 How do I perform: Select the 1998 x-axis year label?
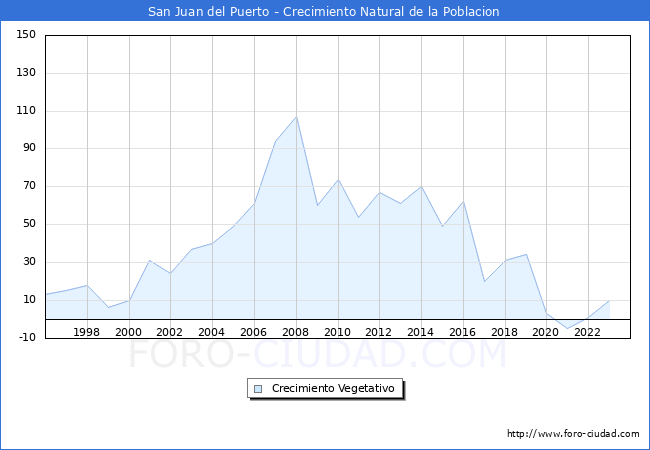(x=86, y=332)
